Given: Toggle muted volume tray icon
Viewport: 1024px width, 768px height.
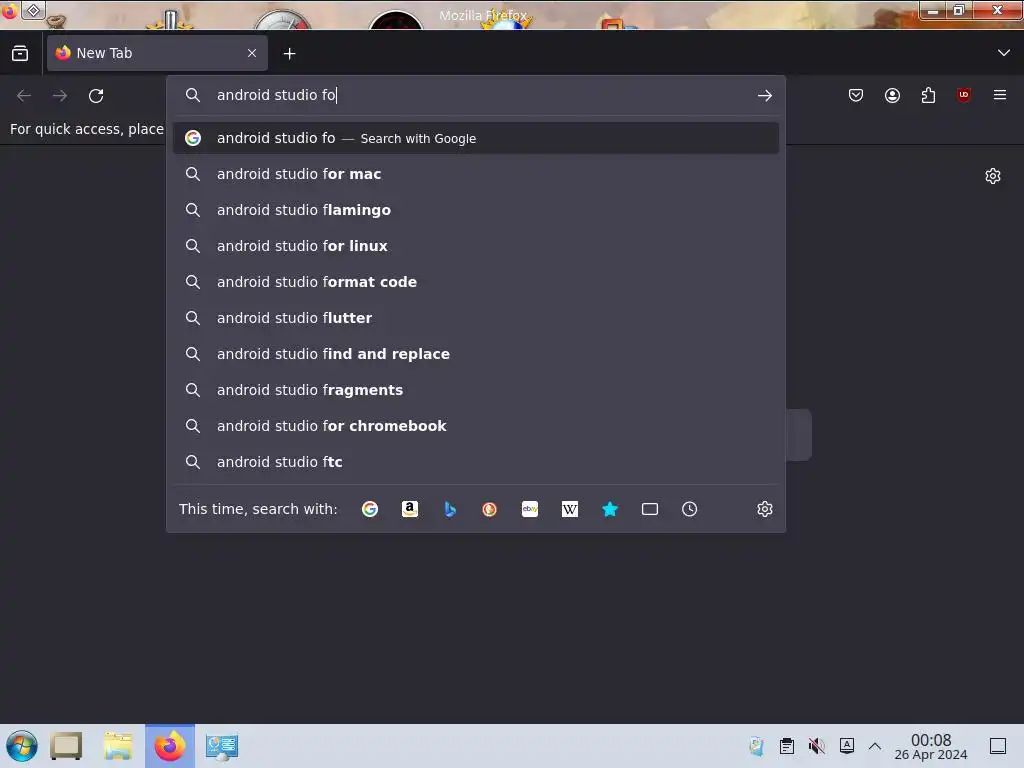Looking at the screenshot, I should (816, 746).
